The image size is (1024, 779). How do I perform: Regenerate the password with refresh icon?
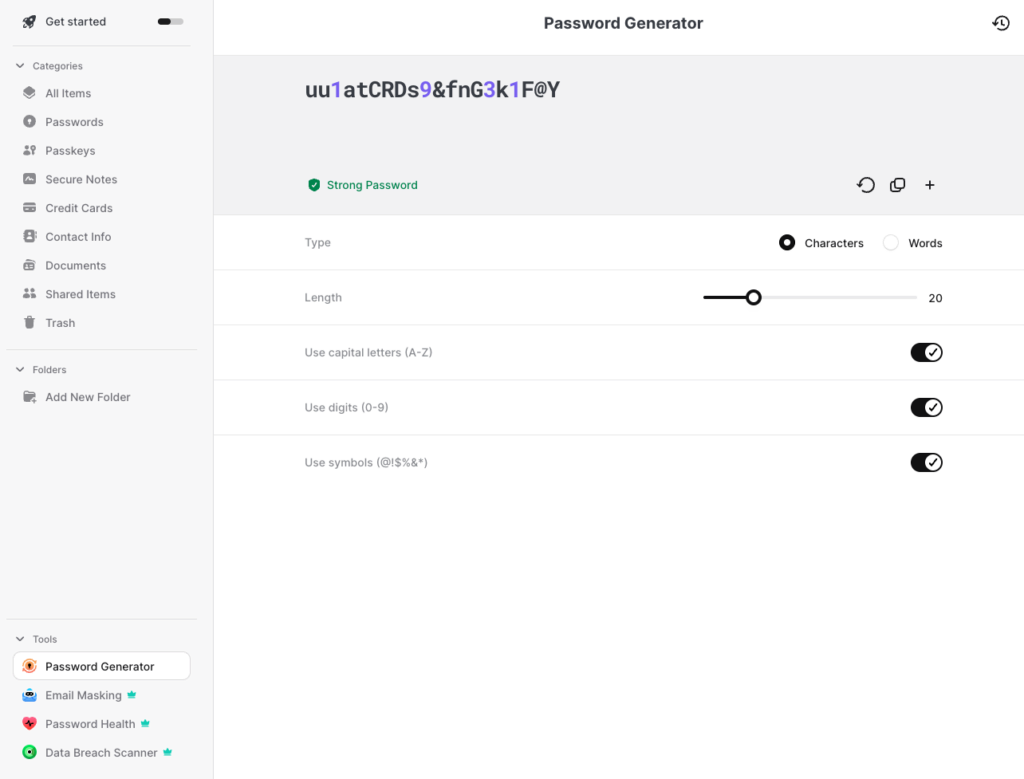coord(865,185)
